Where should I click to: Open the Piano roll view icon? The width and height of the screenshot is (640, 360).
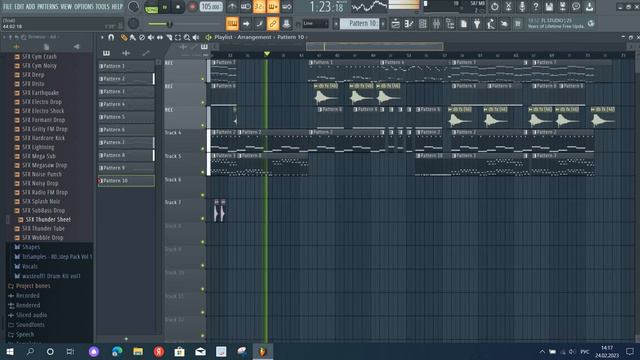click(409, 24)
